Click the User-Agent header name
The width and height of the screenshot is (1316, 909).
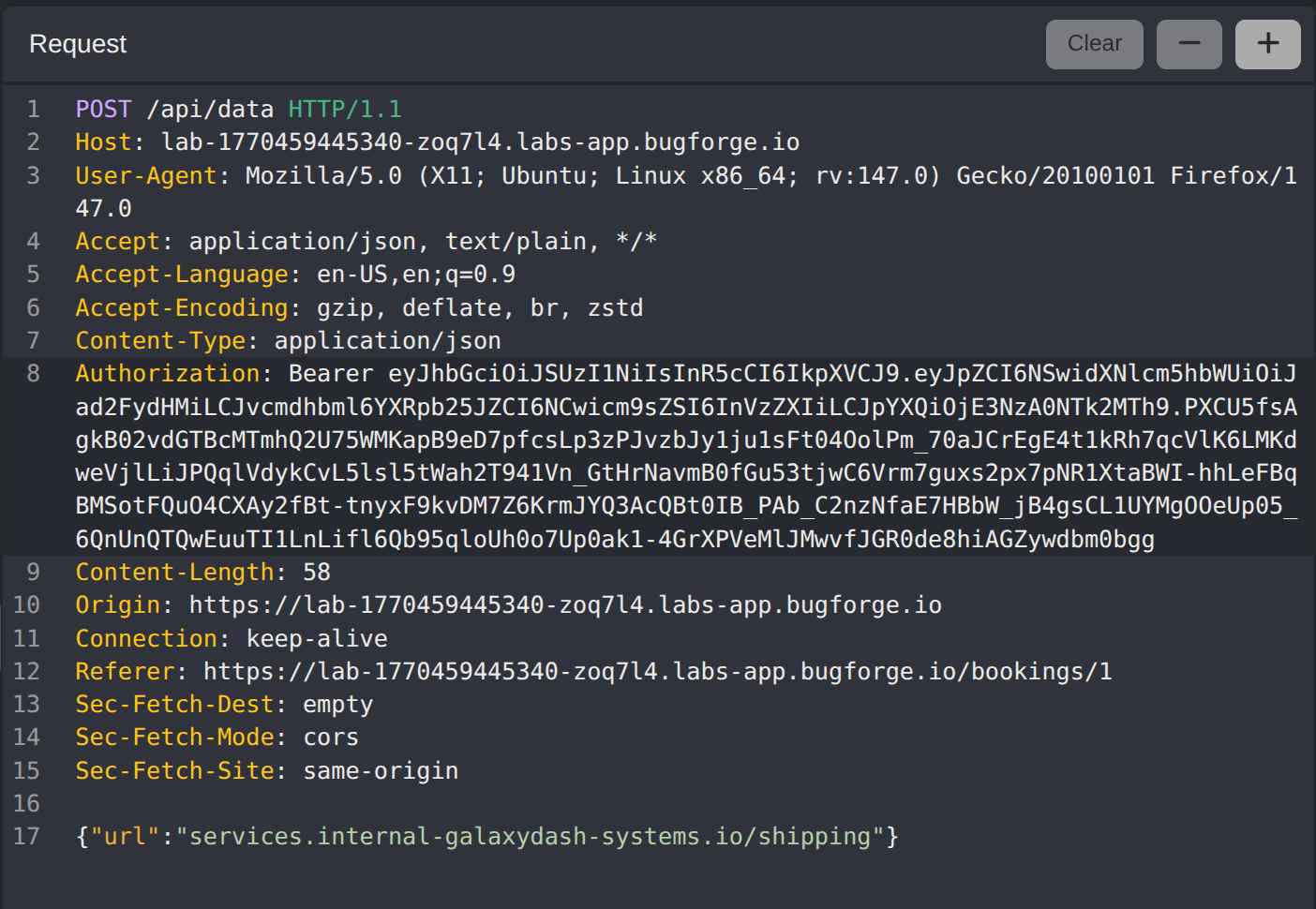tap(145, 176)
